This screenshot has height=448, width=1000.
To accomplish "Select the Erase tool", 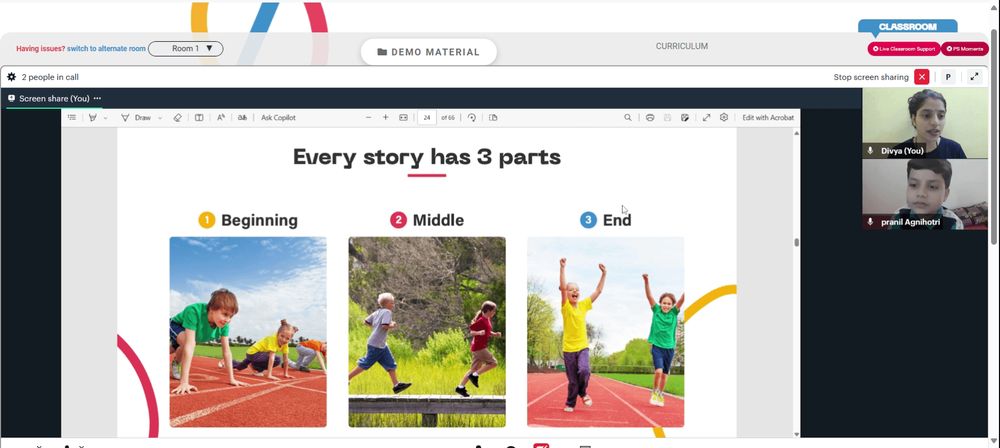I will pos(178,117).
